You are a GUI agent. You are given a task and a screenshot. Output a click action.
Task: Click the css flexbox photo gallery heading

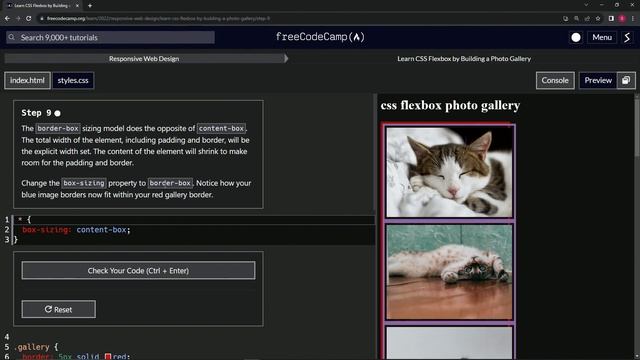(x=450, y=105)
